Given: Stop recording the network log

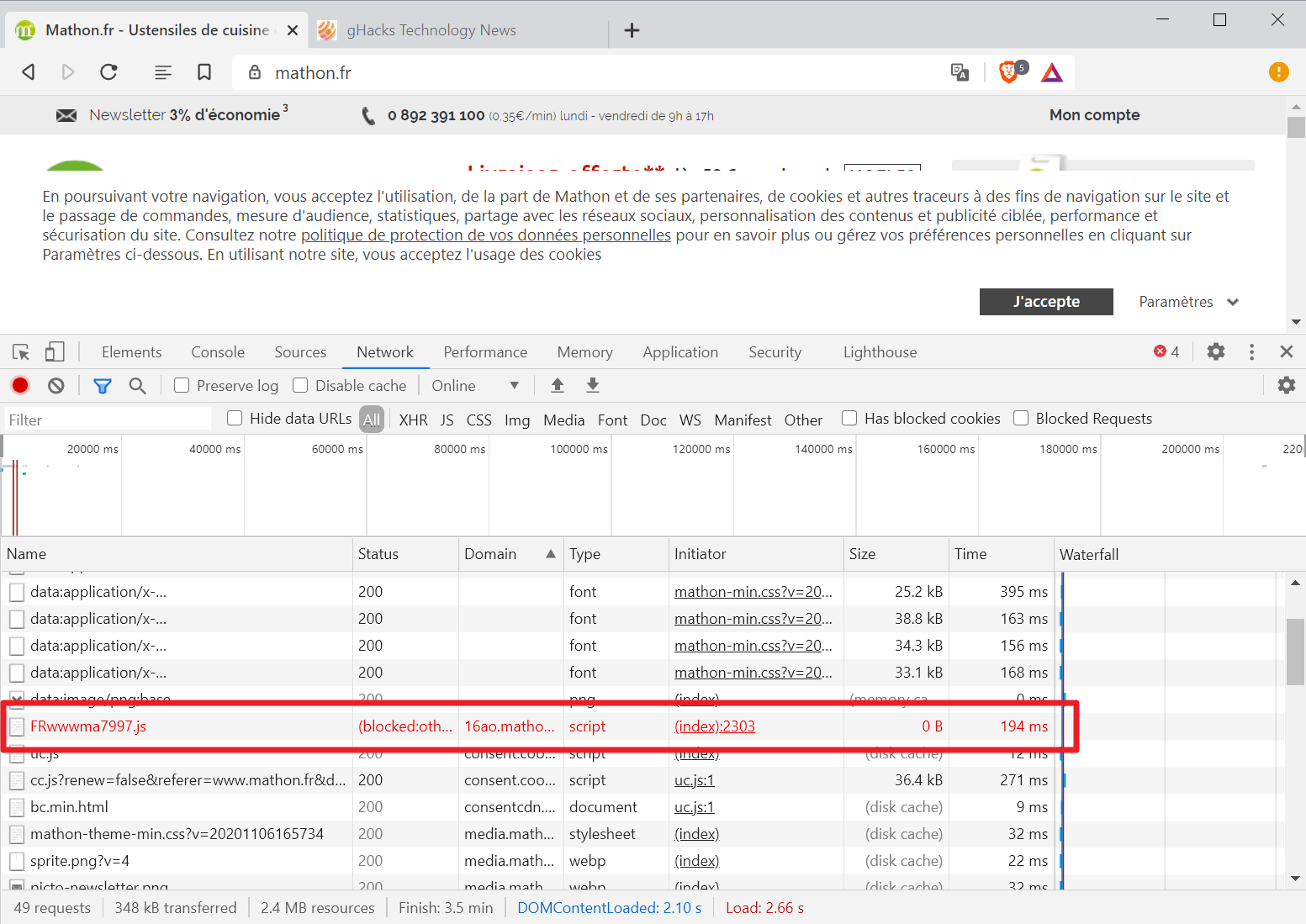Looking at the screenshot, I should 20,386.
